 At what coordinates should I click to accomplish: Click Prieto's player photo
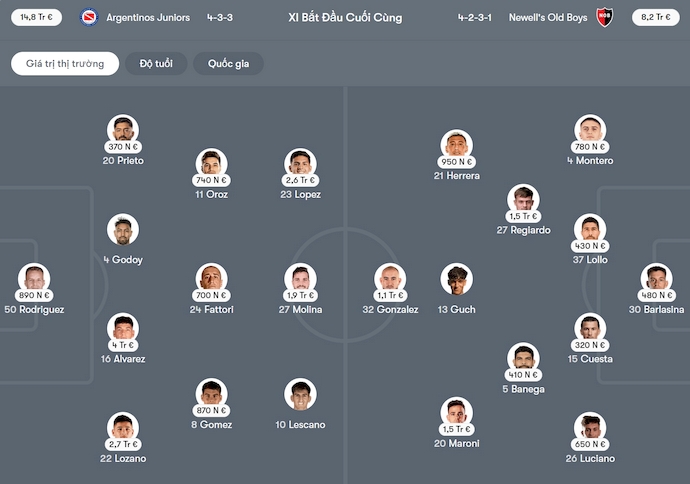point(123,129)
